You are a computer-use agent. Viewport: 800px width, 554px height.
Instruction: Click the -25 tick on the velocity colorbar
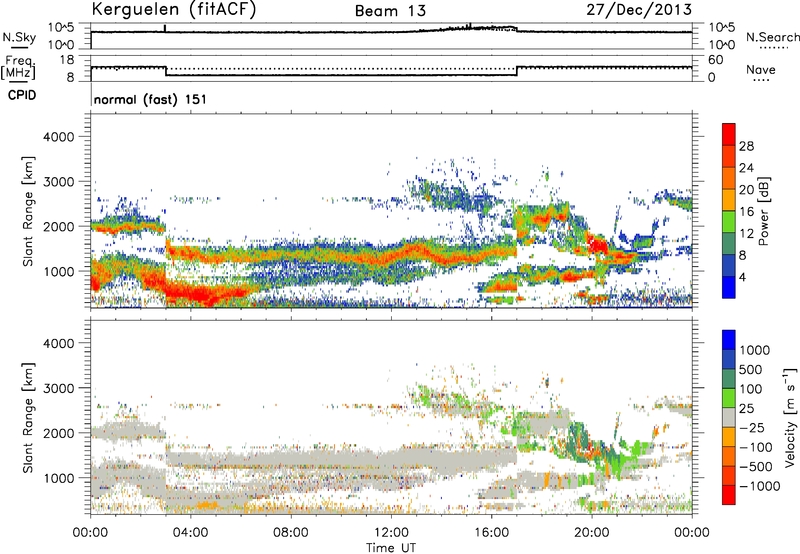[x=752, y=427]
